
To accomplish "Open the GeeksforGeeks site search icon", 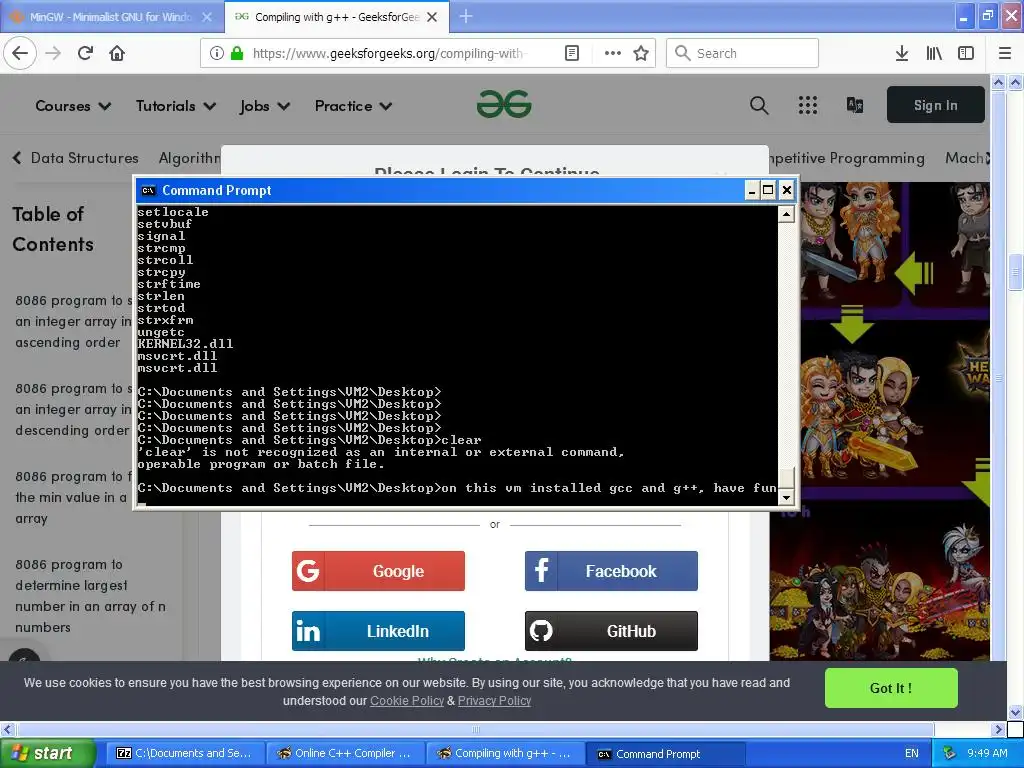I will coord(759,105).
